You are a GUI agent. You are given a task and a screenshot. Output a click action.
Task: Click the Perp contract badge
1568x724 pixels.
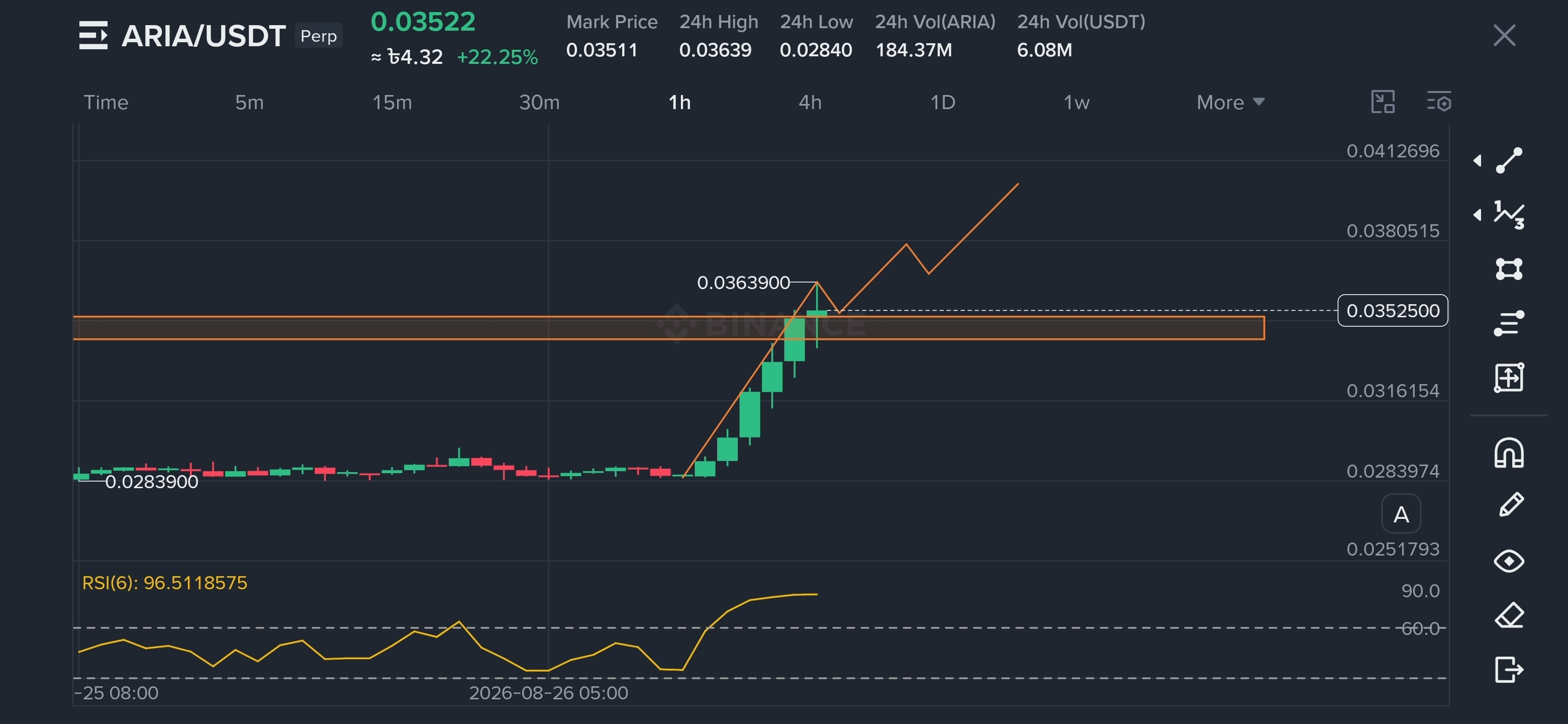click(x=318, y=36)
